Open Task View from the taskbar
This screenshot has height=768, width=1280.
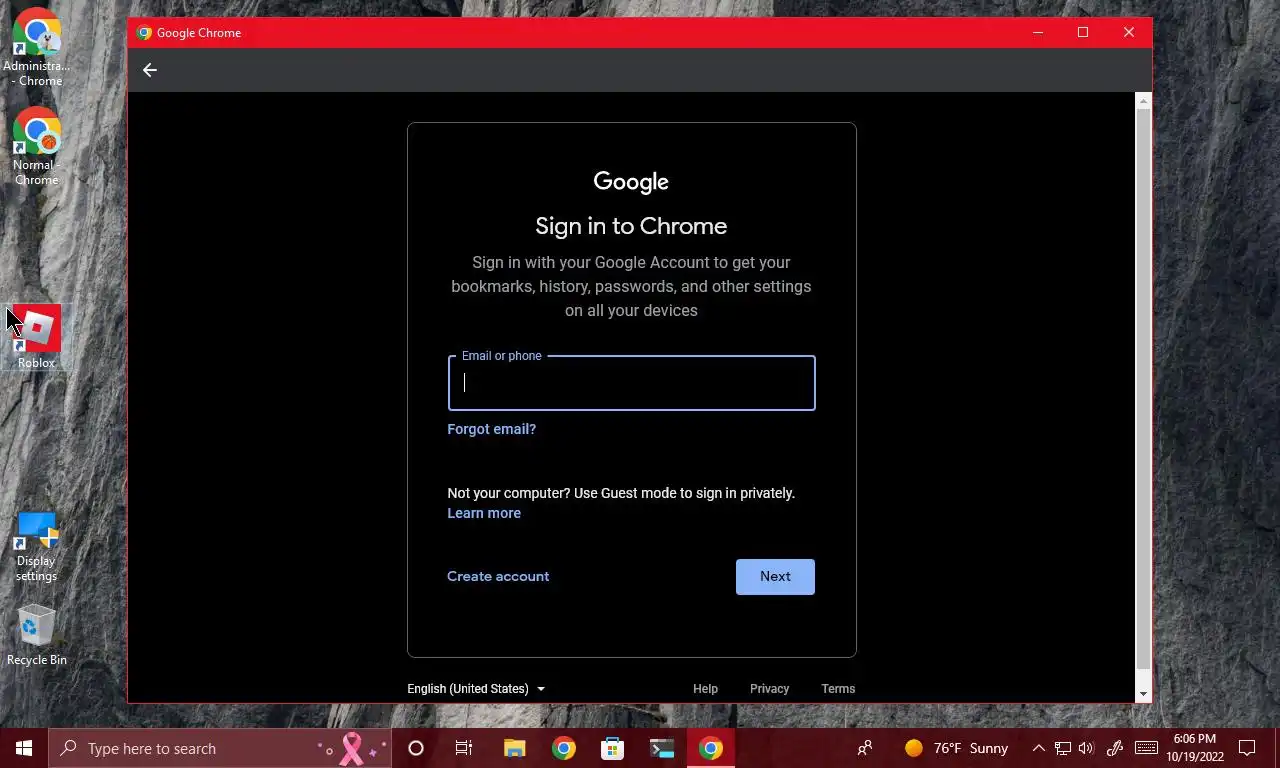(x=464, y=748)
